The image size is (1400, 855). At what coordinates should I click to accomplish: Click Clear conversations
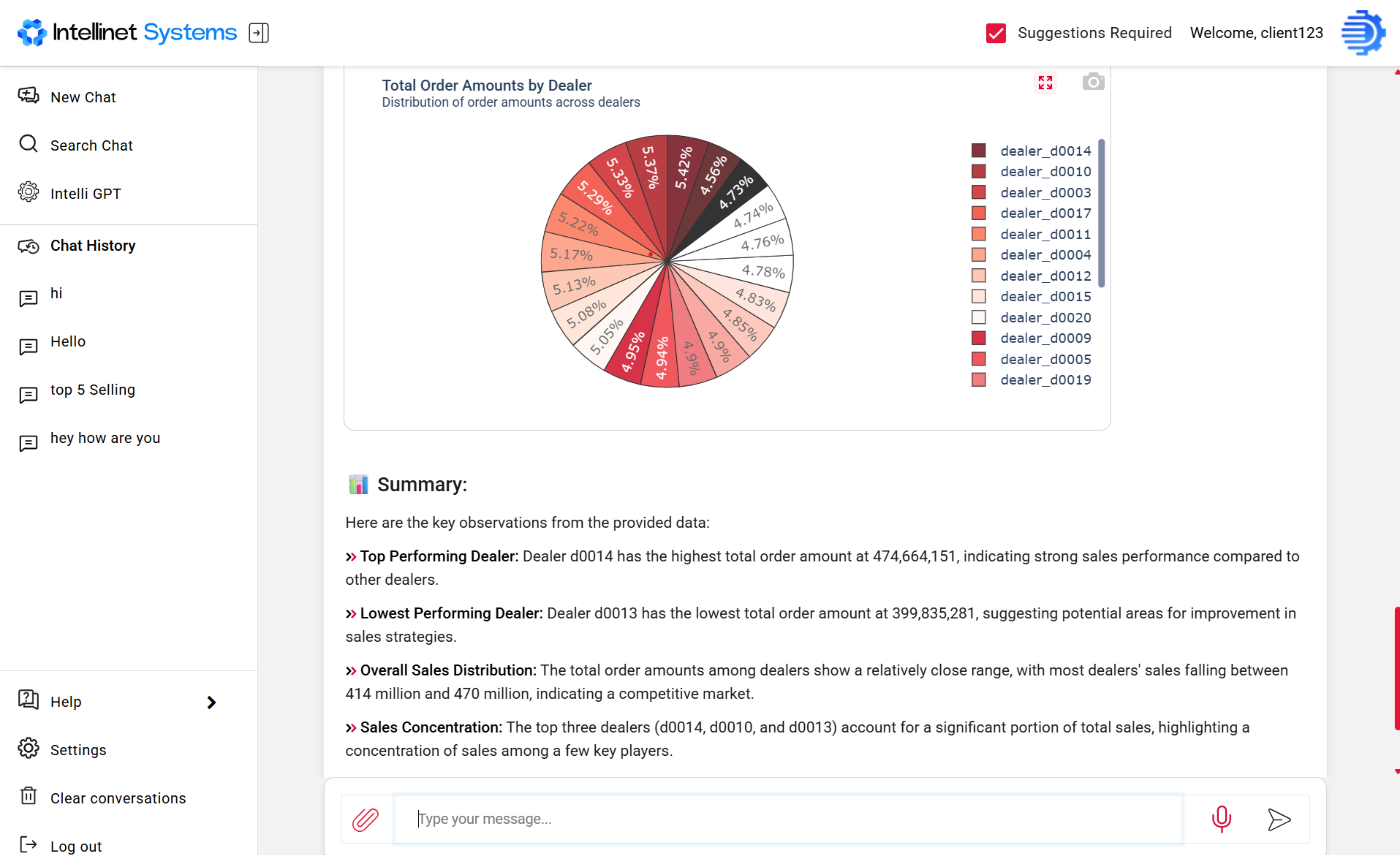point(117,798)
